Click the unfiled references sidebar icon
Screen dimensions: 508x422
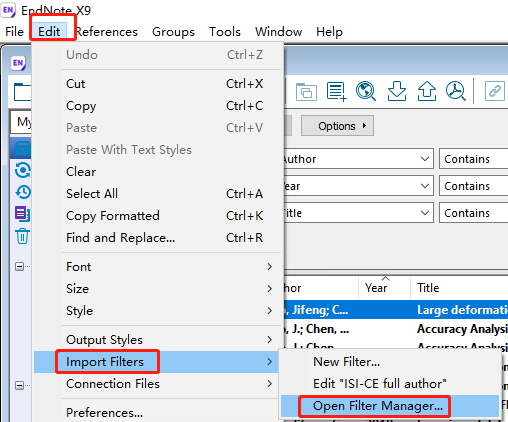[x=22, y=214]
